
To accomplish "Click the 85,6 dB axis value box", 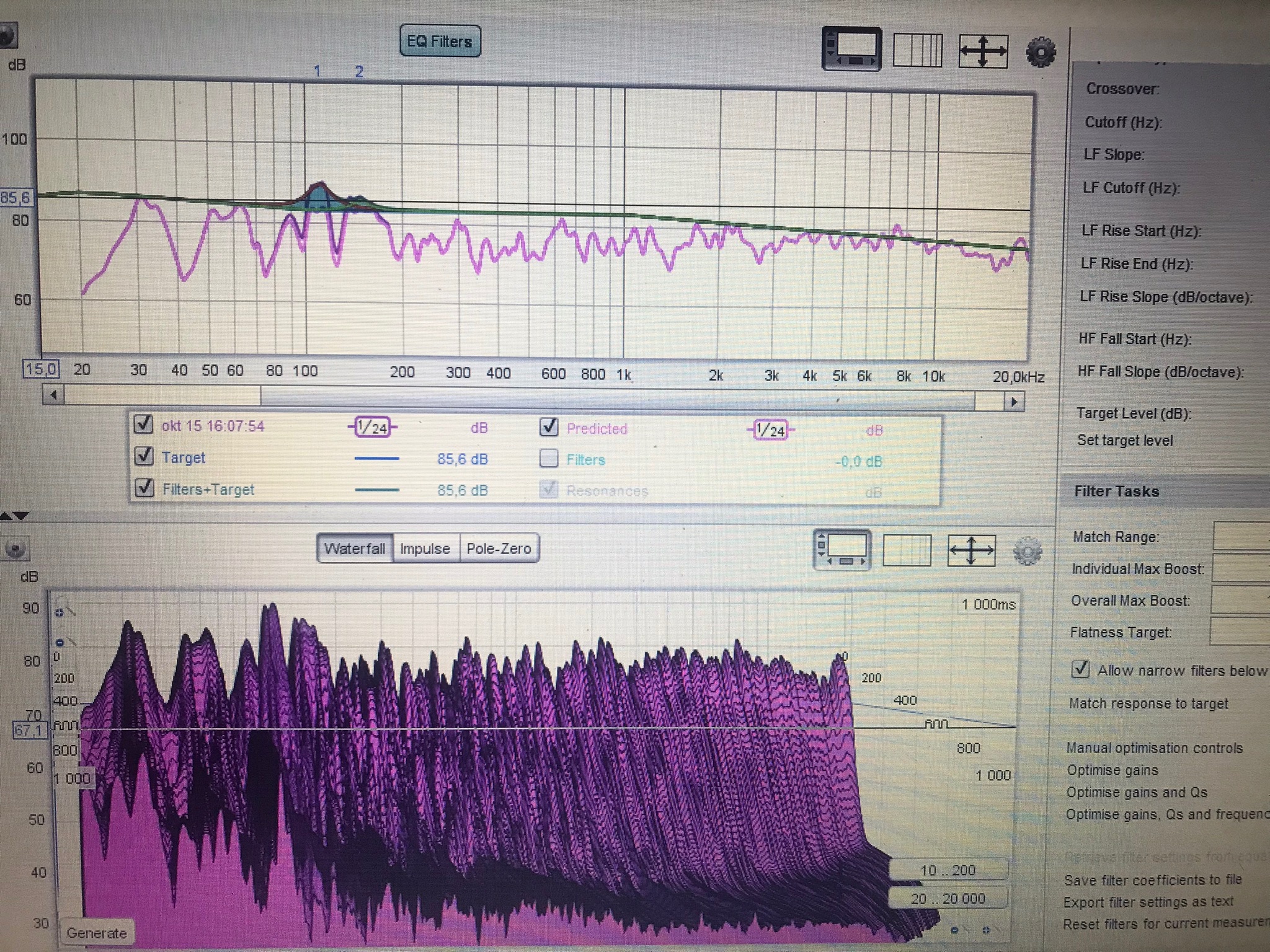I will [x=16, y=198].
